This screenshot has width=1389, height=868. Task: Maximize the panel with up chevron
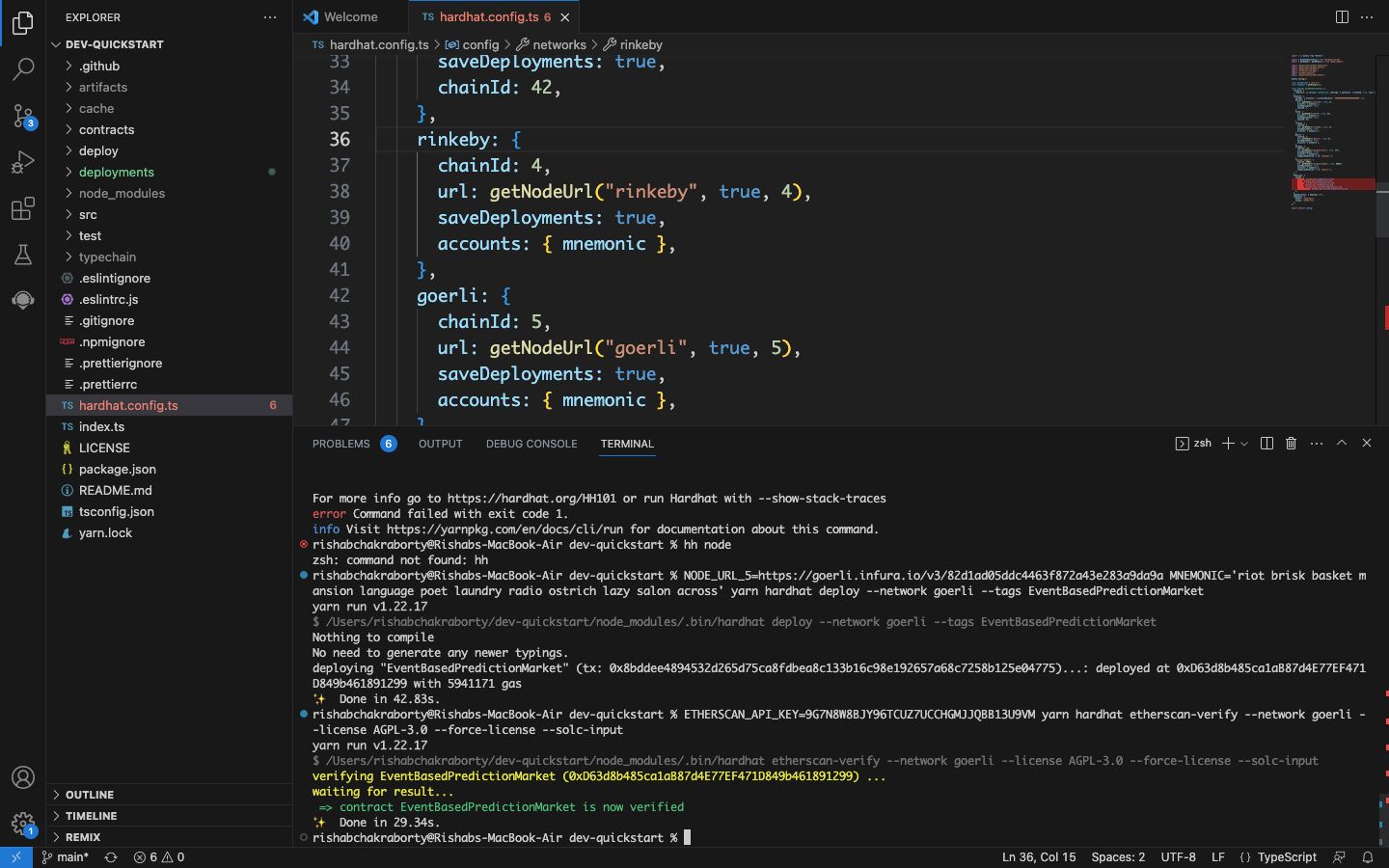pos(1342,443)
